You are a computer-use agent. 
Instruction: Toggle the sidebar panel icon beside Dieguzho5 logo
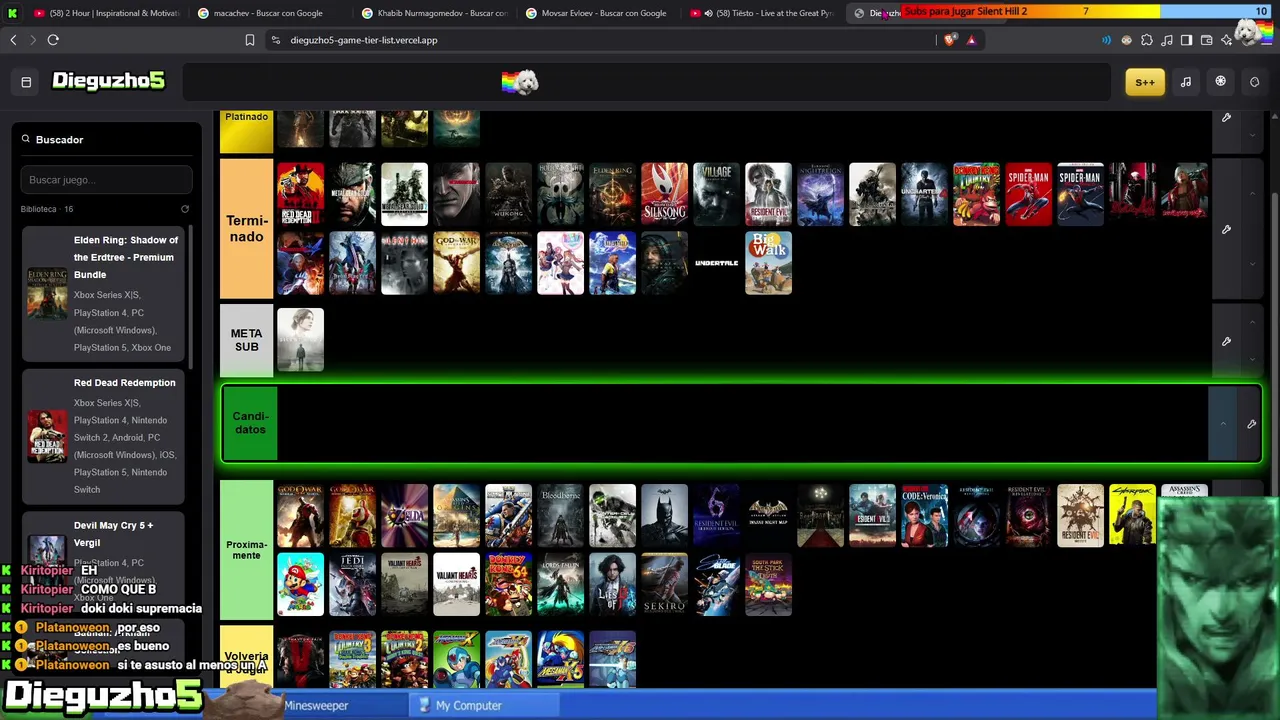(26, 82)
